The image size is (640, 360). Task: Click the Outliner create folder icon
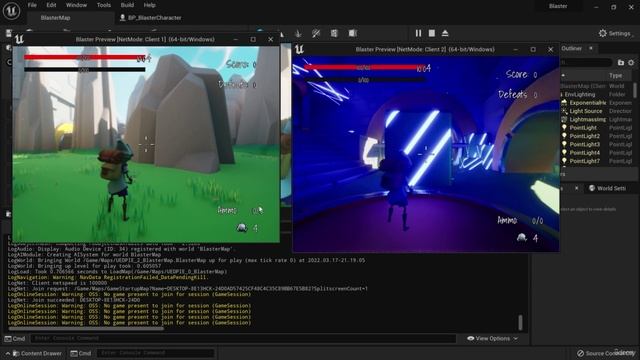click(x=621, y=62)
